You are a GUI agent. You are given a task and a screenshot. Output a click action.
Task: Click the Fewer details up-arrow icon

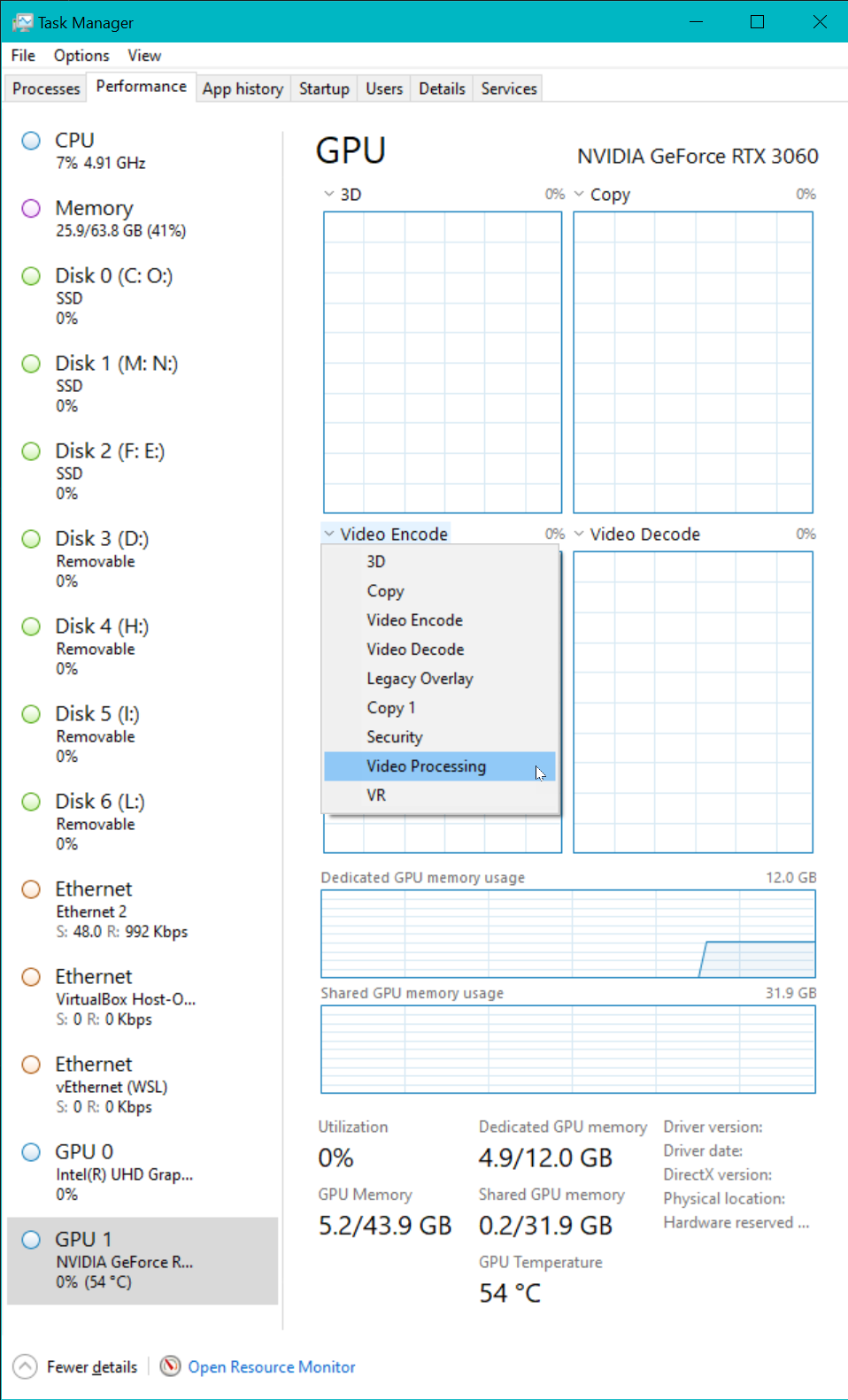tap(26, 1366)
